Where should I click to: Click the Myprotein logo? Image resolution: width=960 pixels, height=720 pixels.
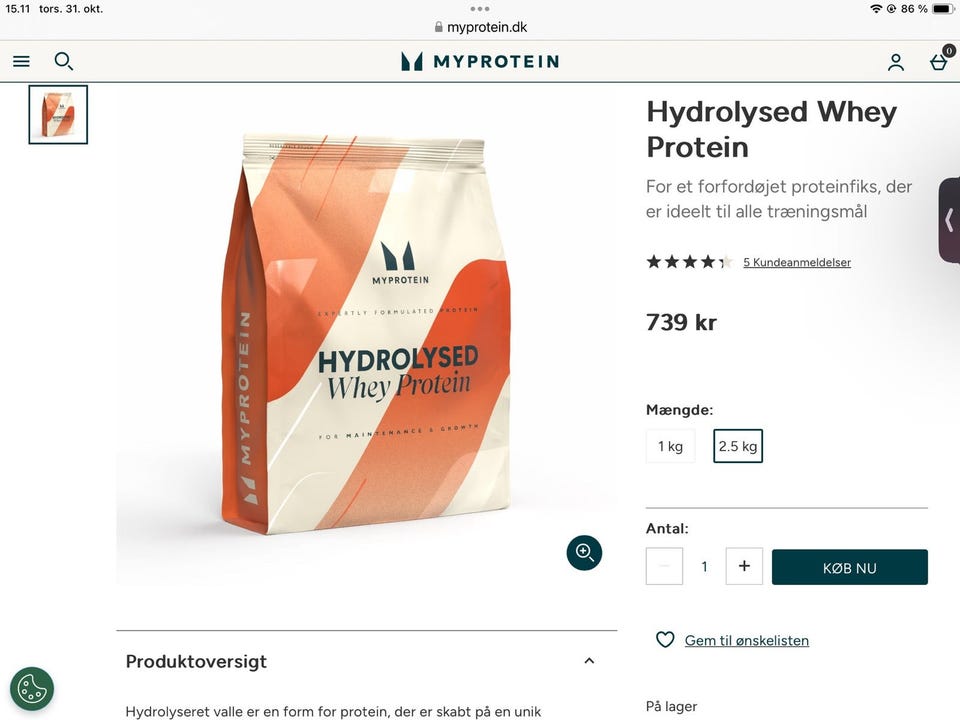[480, 61]
